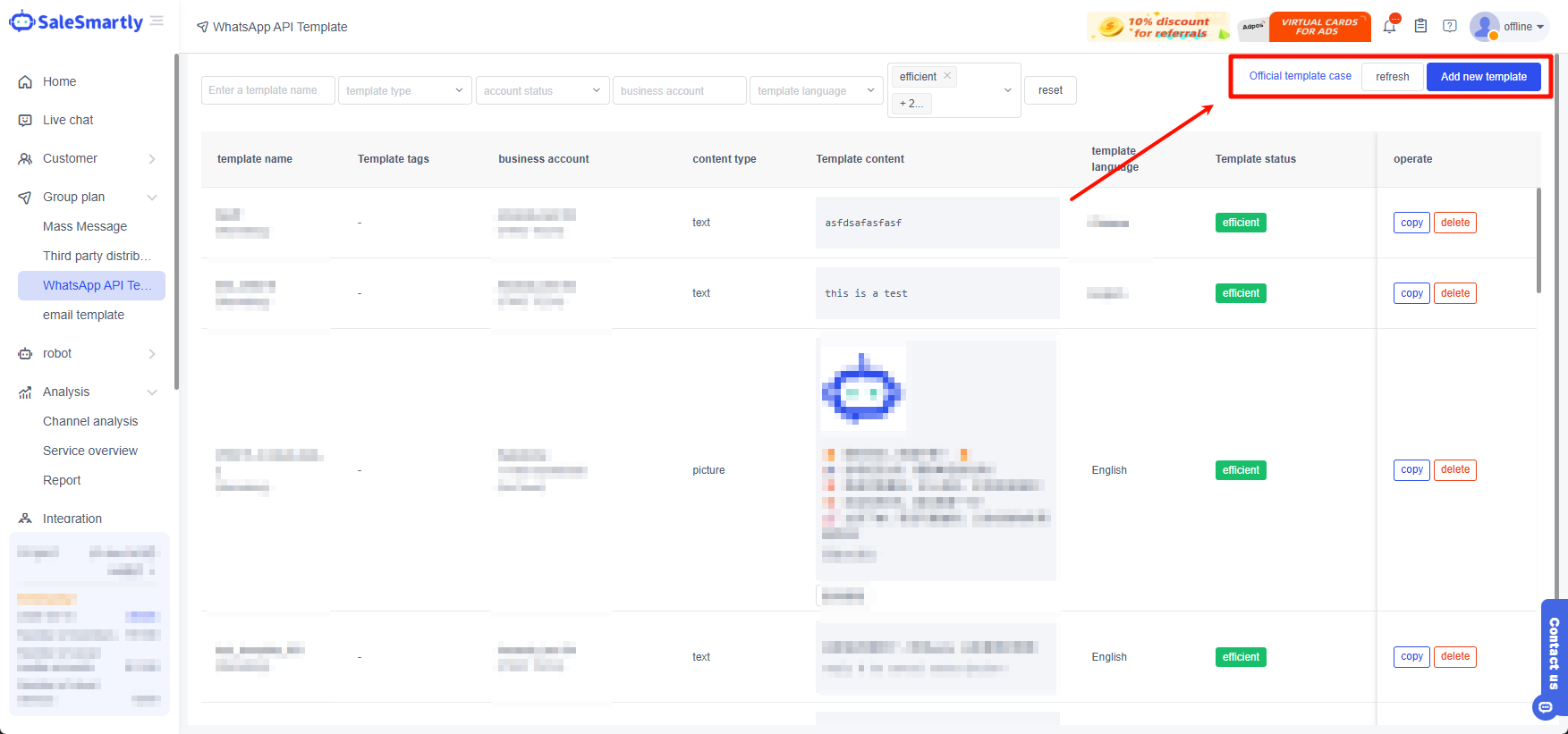Viewport: 1568px width, 734px height.
Task: Delete the 'this is a test' template
Action: [x=1454, y=293]
